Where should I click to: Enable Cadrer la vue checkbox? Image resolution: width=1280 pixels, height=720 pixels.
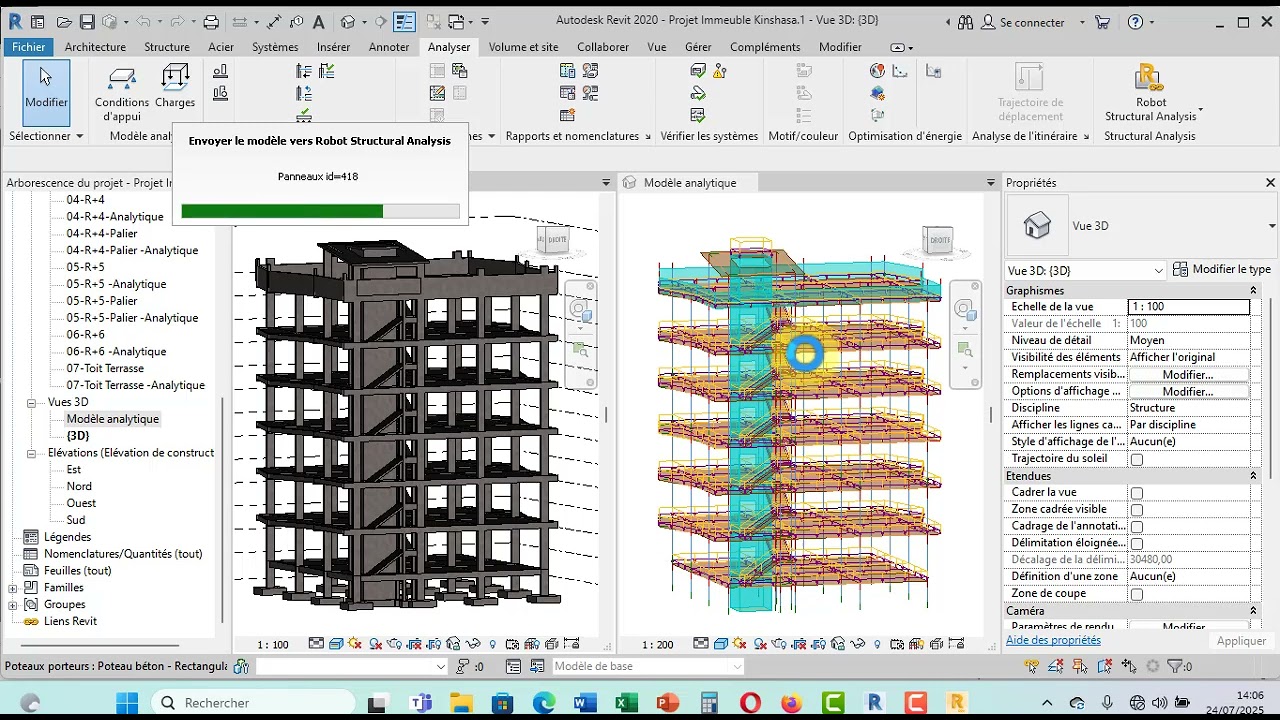click(x=1136, y=493)
